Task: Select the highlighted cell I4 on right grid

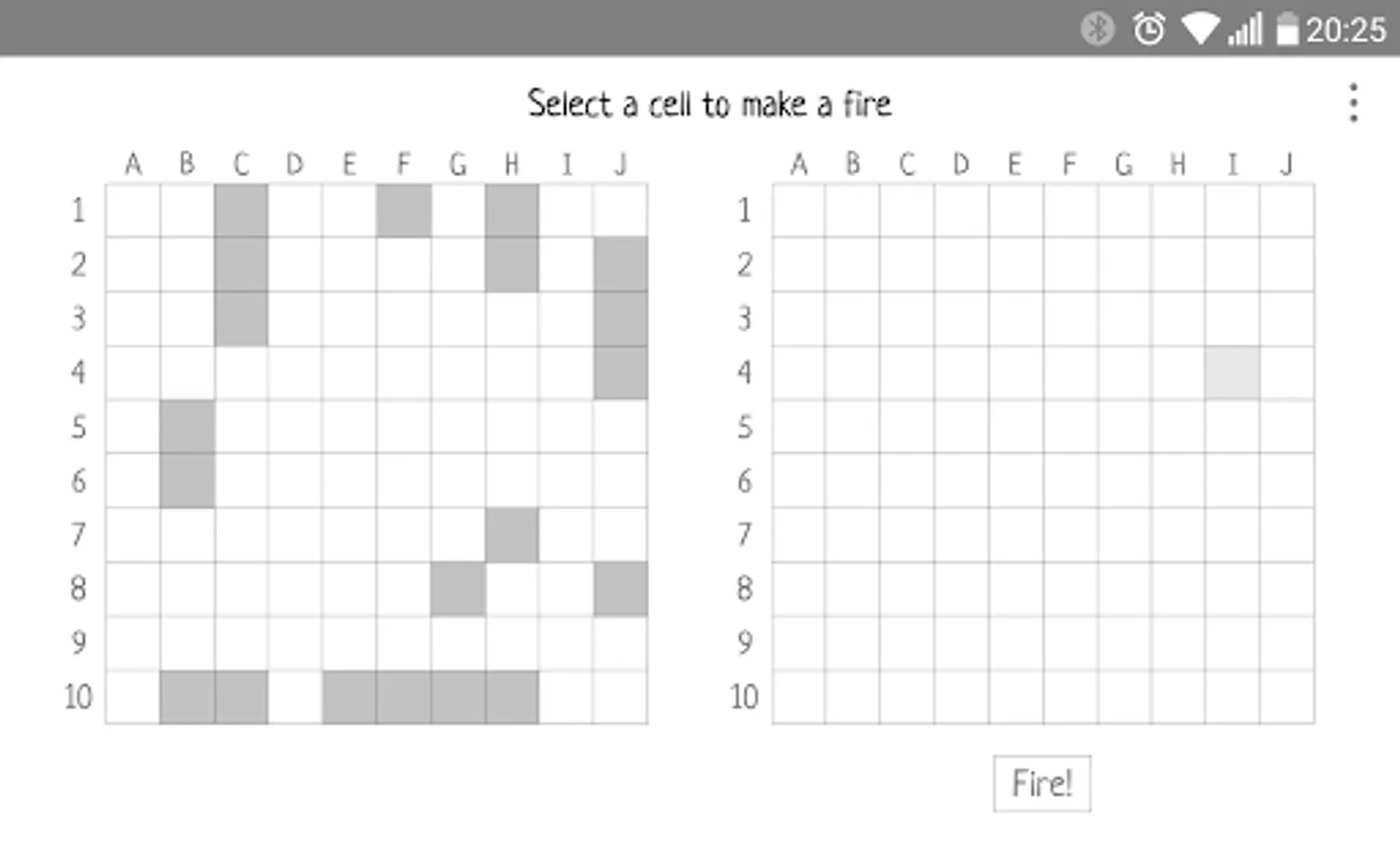Action: 1232,373
